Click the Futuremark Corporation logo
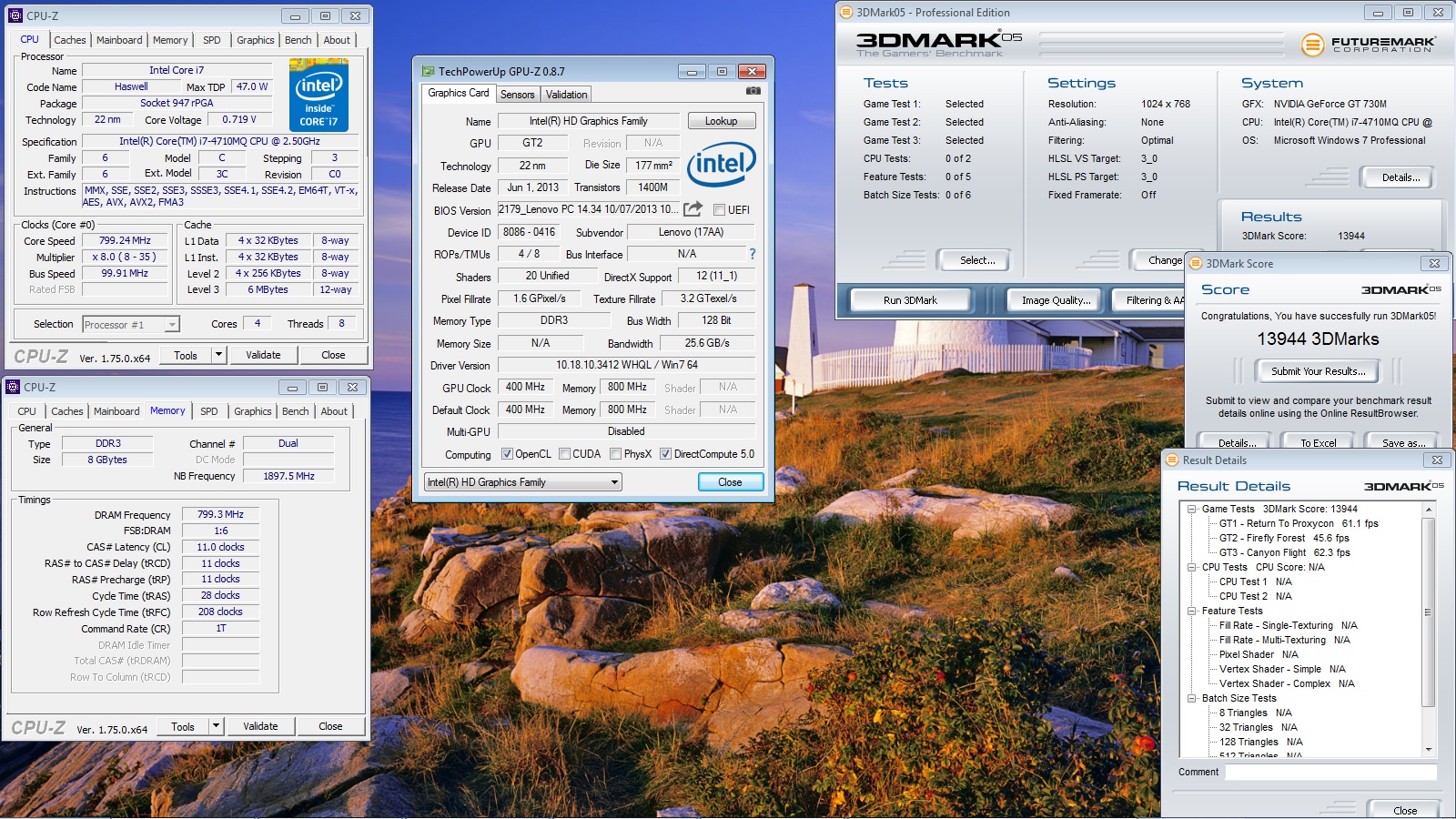The image size is (1456, 819). (x=1368, y=44)
